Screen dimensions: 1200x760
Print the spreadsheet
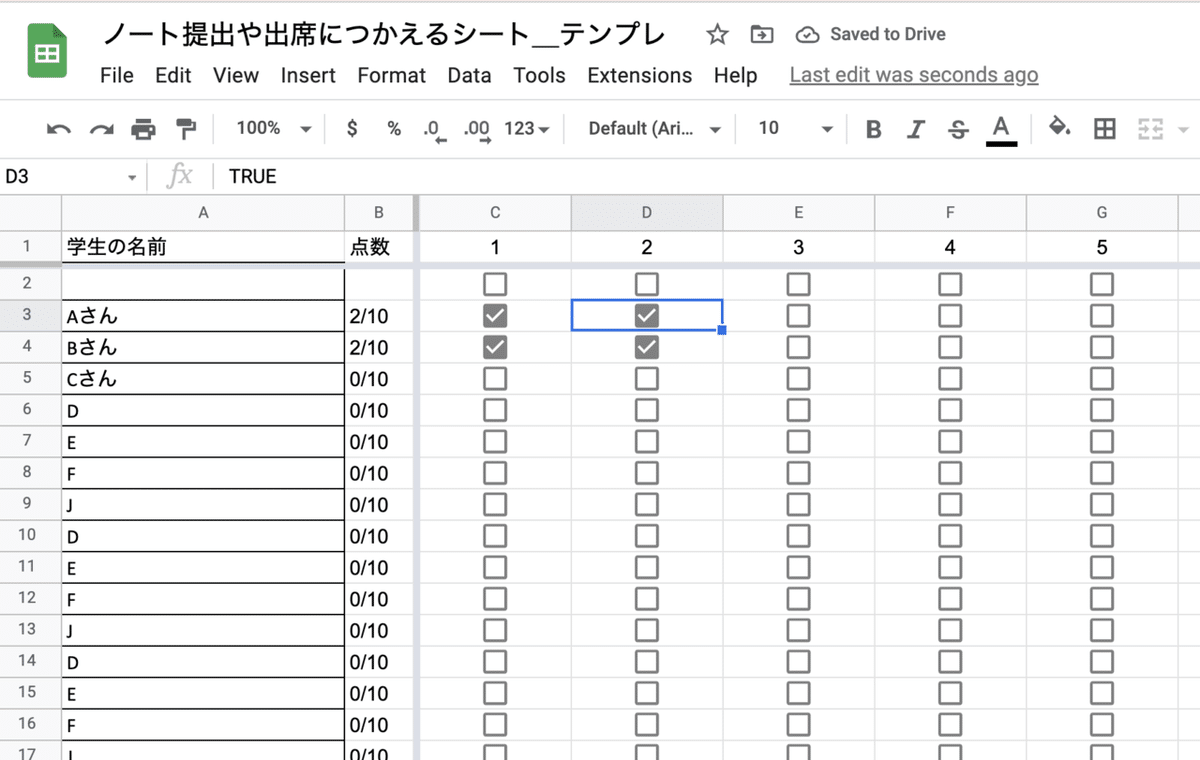pos(144,128)
